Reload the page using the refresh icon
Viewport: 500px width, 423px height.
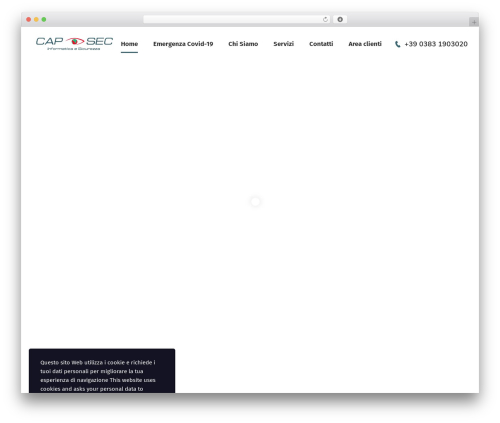(x=325, y=20)
